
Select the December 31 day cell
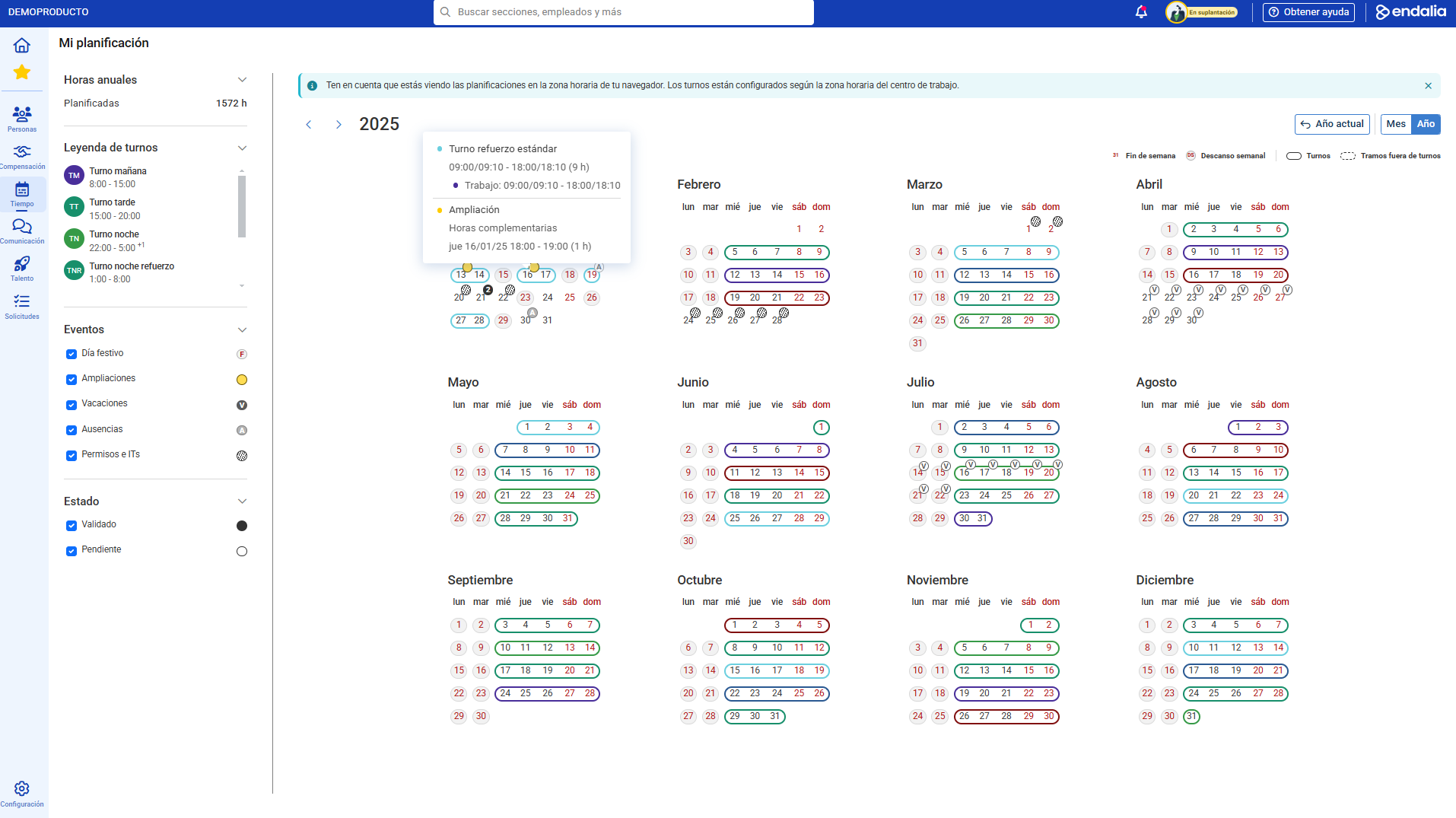[1191, 717]
